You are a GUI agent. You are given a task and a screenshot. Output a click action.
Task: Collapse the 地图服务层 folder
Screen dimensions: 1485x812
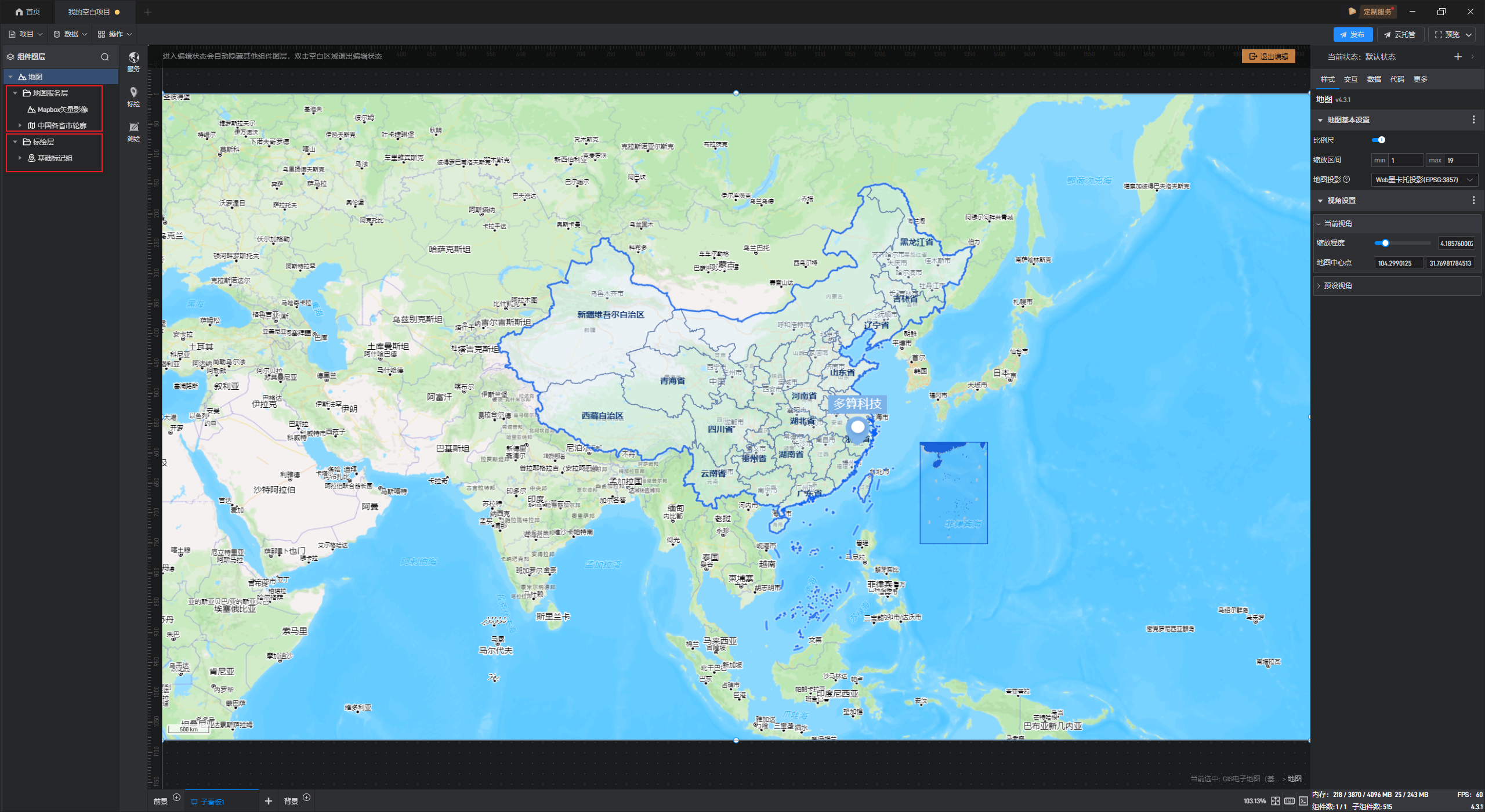[x=15, y=93]
